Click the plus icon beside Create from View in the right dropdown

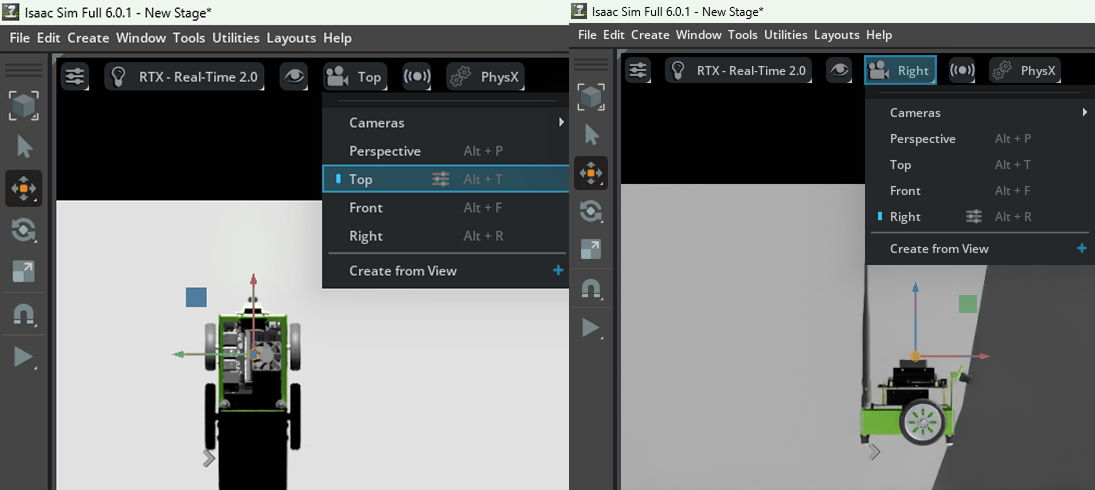pyautogui.click(x=1082, y=248)
